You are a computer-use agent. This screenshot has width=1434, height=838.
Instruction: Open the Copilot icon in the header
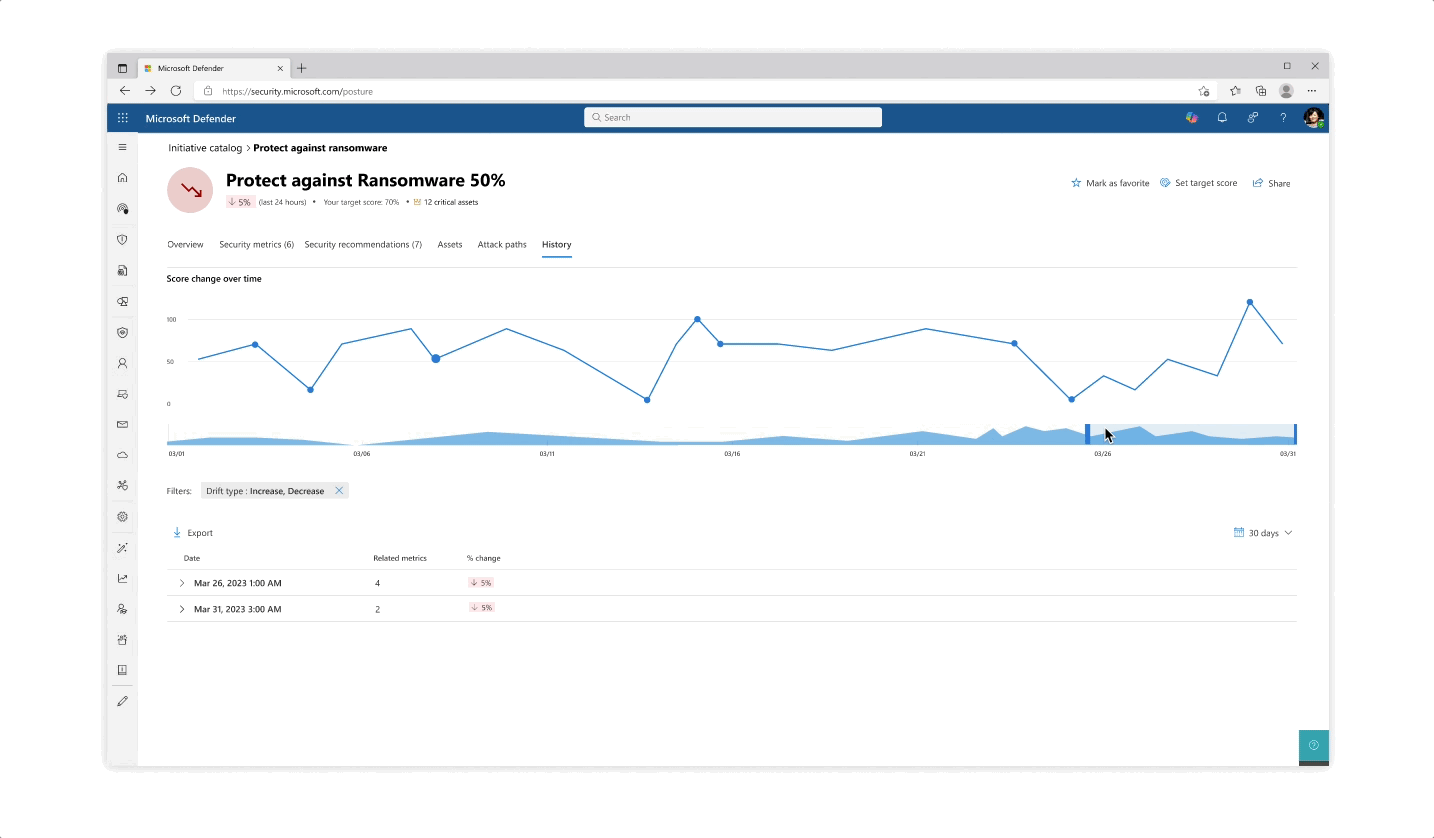click(x=1192, y=118)
